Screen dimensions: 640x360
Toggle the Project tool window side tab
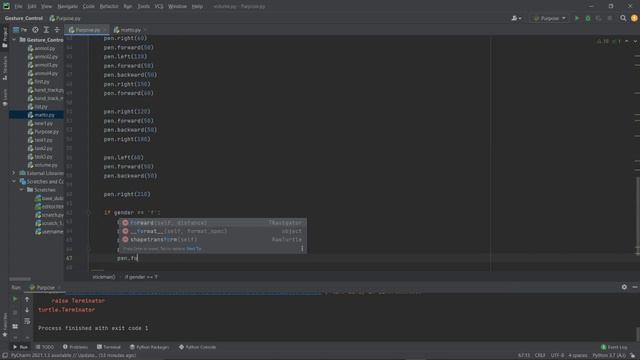(x=5, y=38)
